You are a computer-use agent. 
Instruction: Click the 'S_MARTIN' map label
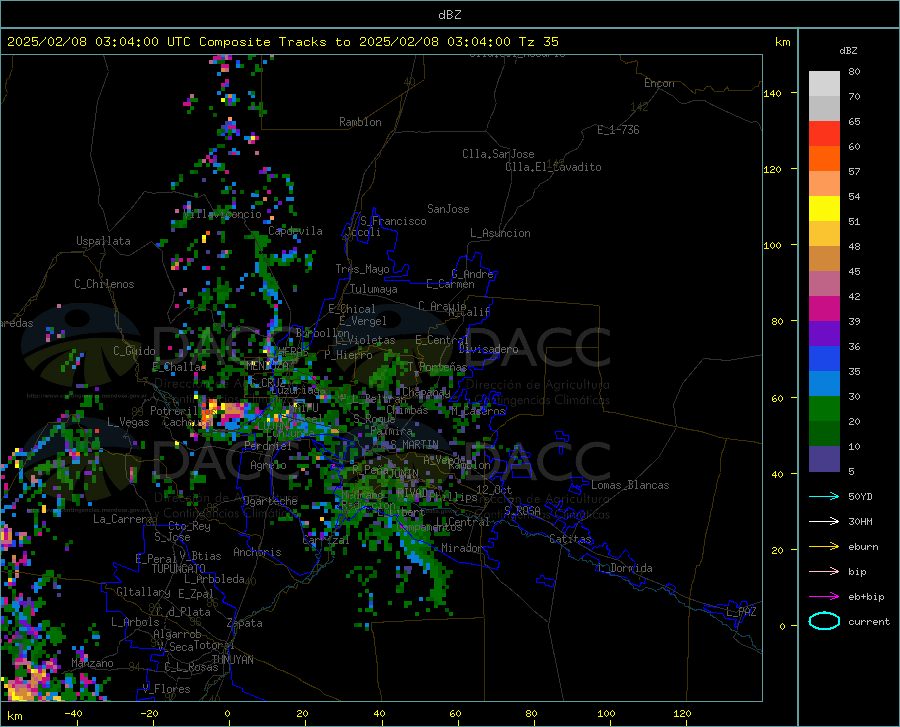point(414,444)
